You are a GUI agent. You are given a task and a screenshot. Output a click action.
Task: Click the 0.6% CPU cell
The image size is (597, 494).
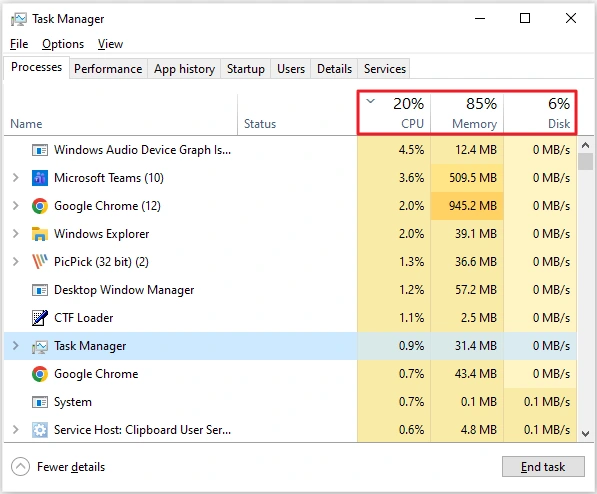[x=394, y=430]
